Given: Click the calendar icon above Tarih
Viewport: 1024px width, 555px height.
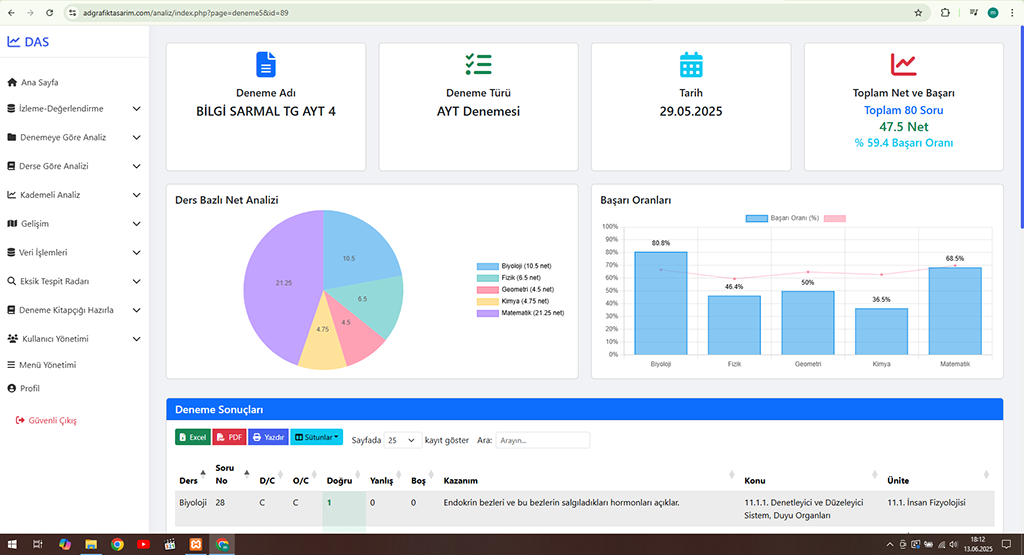Looking at the screenshot, I should tap(691, 65).
